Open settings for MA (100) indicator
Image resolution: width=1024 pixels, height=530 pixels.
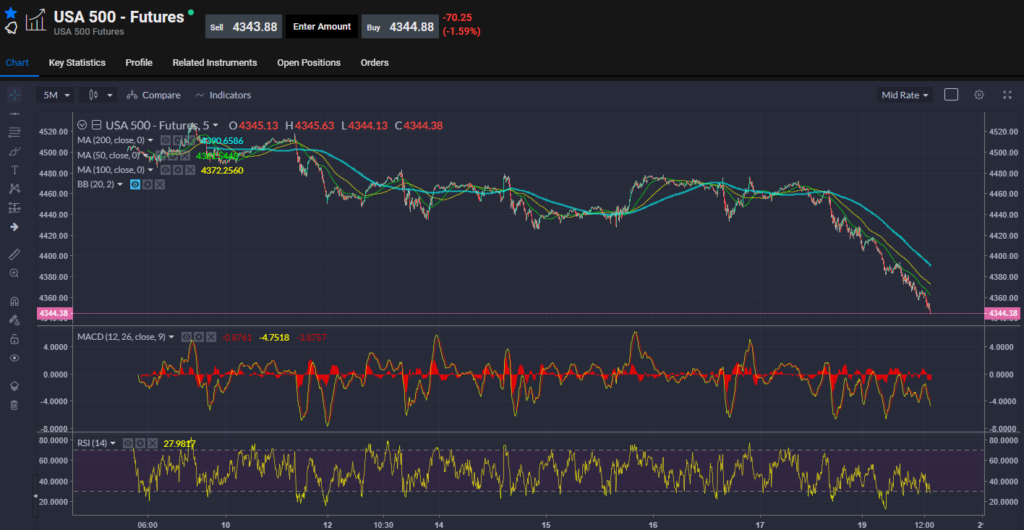click(x=178, y=170)
